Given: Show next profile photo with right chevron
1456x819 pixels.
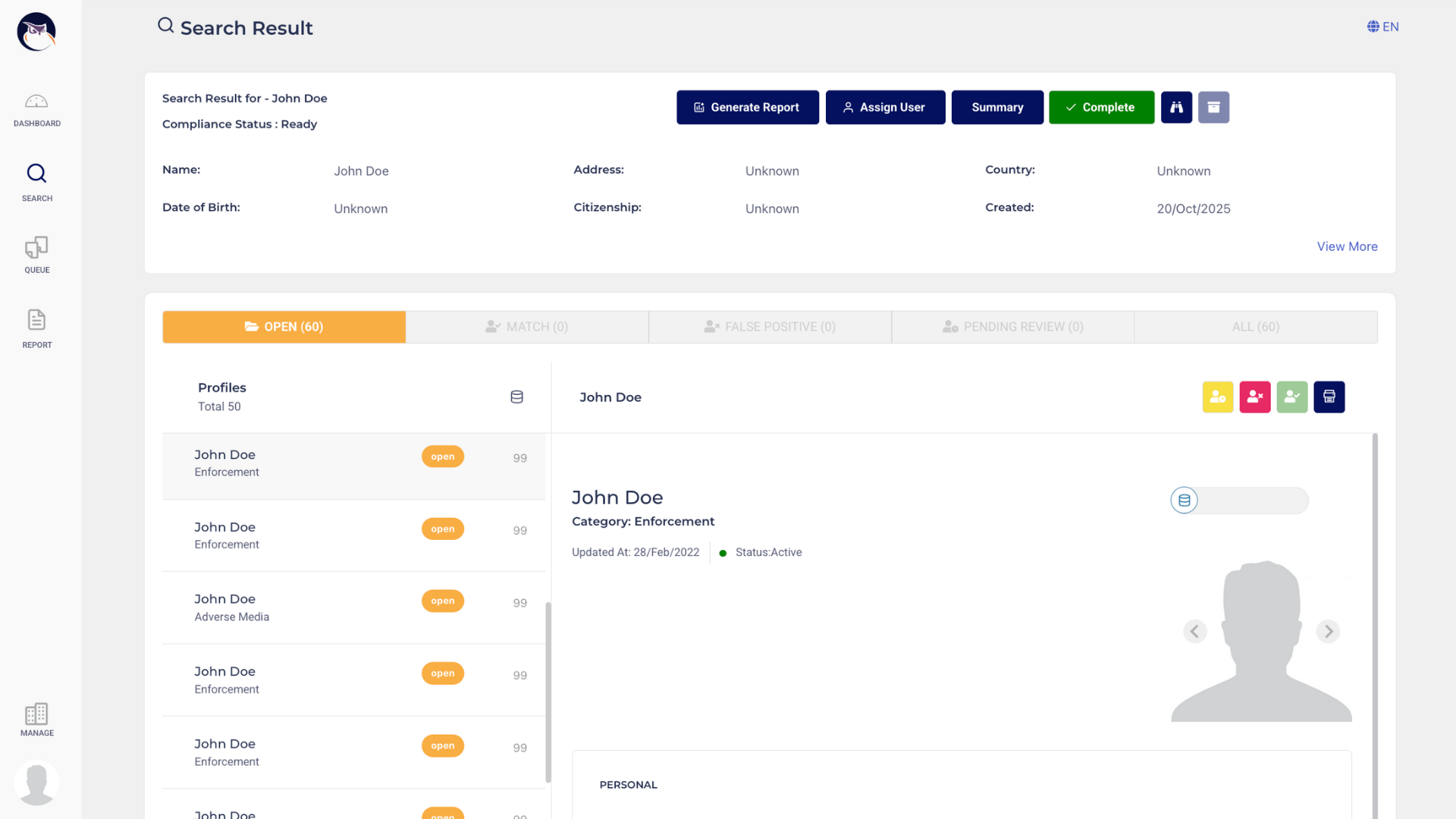Looking at the screenshot, I should (x=1328, y=631).
